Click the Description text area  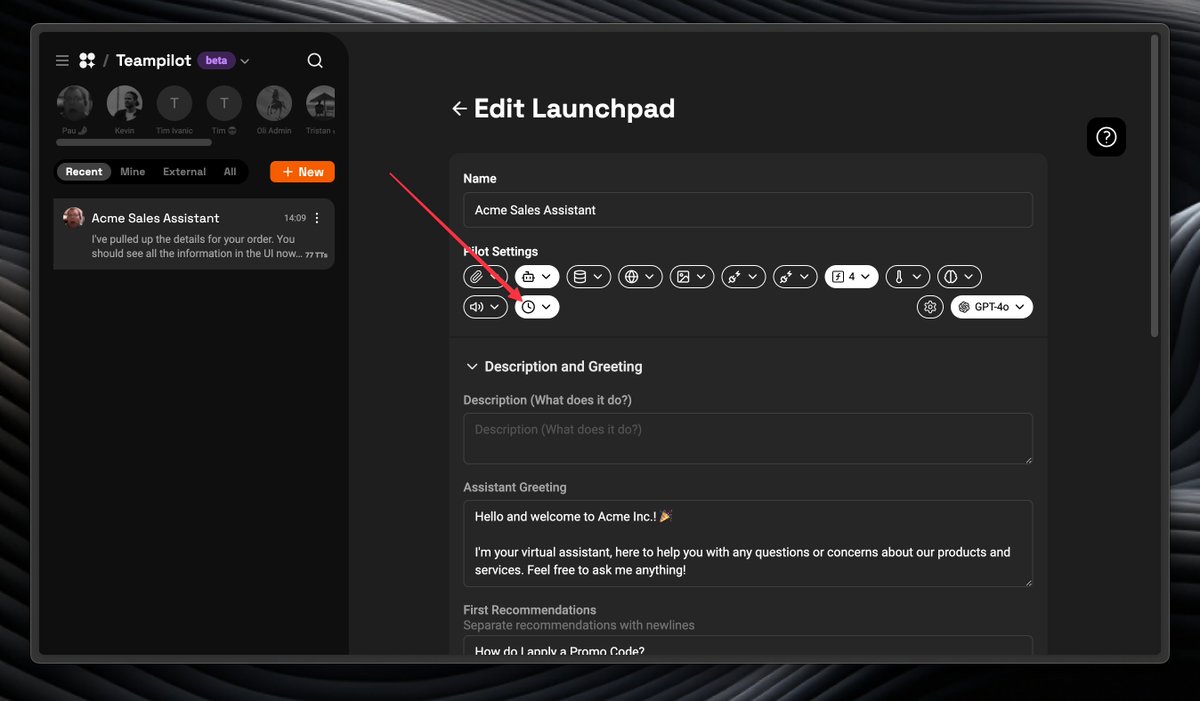(748, 438)
